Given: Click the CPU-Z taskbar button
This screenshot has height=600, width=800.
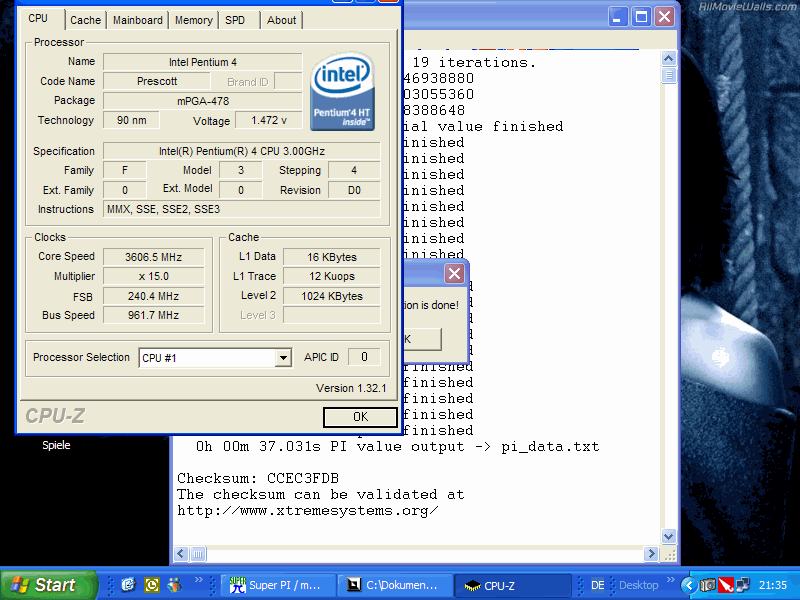Looking at the screenshot, I should click(x=512, y=585).
